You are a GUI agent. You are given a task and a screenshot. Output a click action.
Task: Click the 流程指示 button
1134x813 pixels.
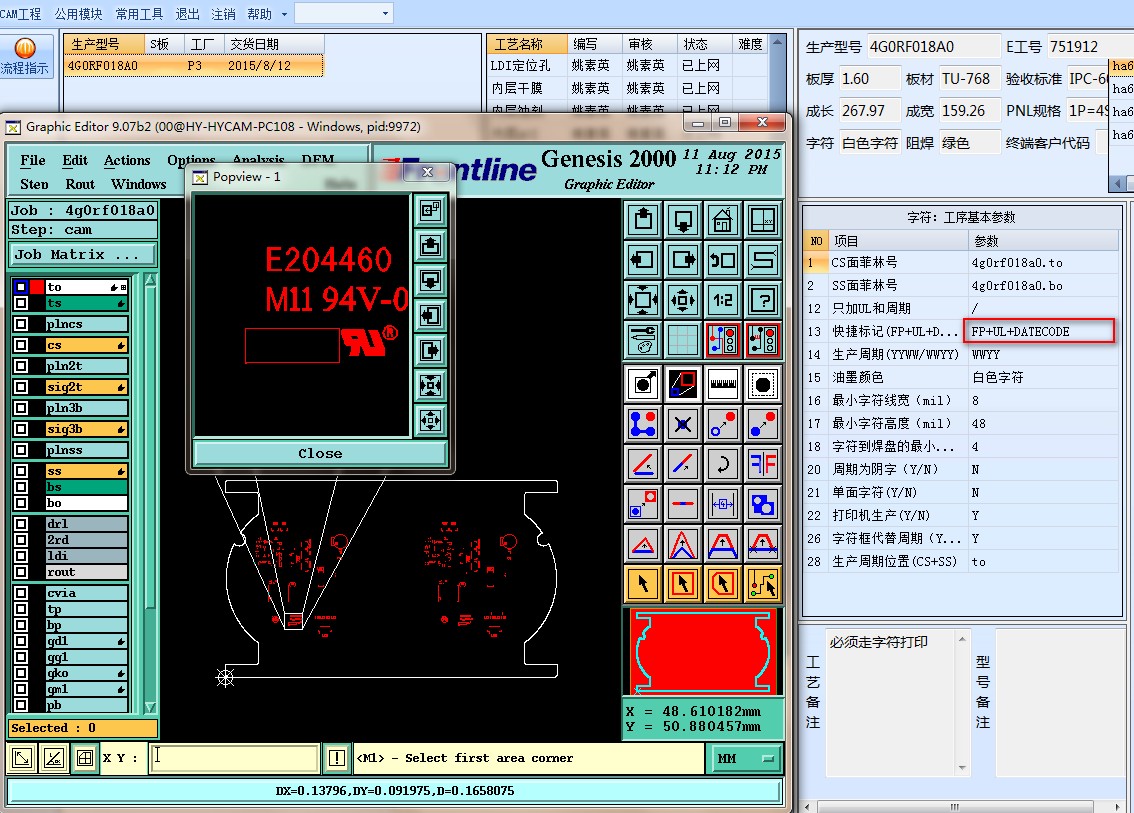(x=25, y=56)
